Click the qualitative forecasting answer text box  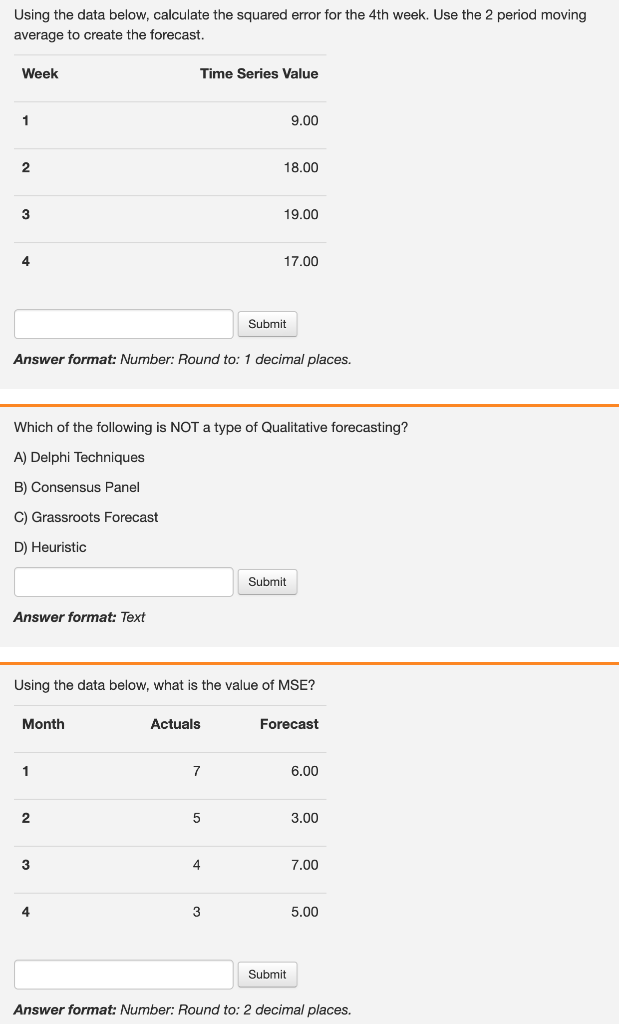123,581
